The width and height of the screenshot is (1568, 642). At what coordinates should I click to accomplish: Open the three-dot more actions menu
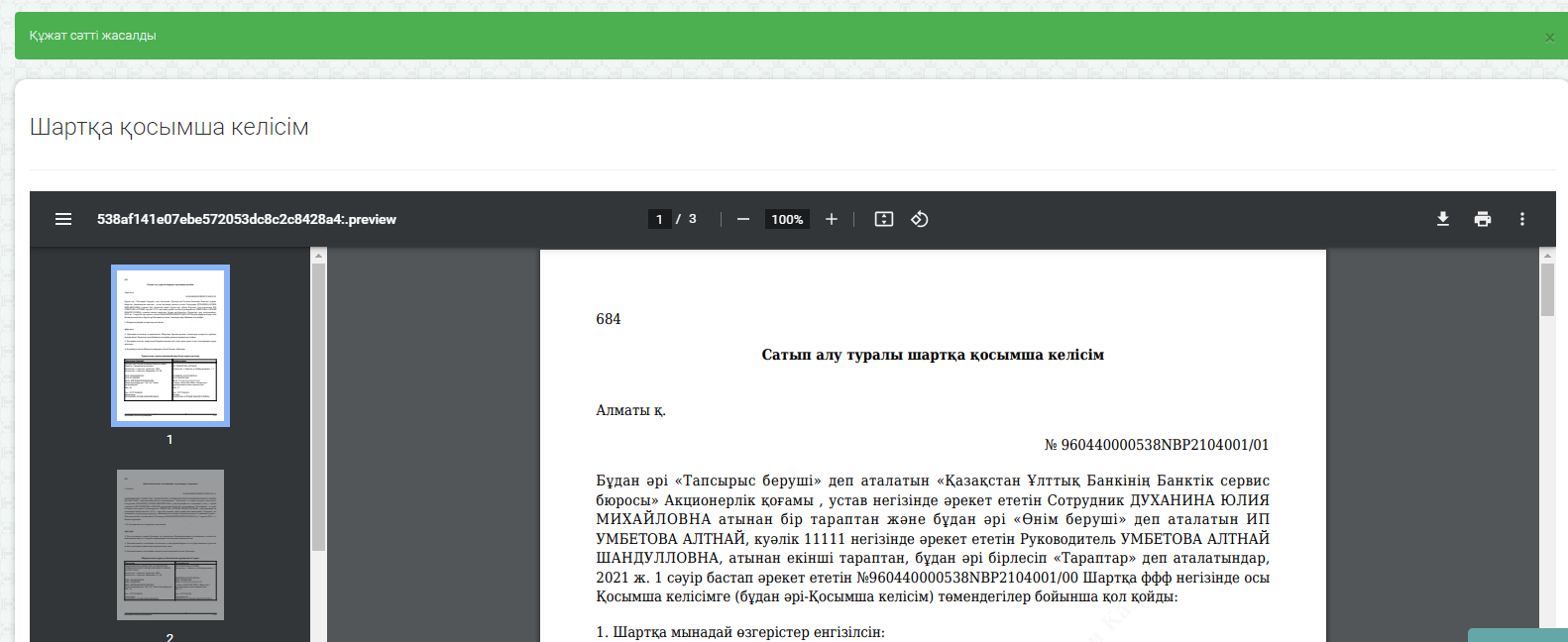pos(1522,219)
